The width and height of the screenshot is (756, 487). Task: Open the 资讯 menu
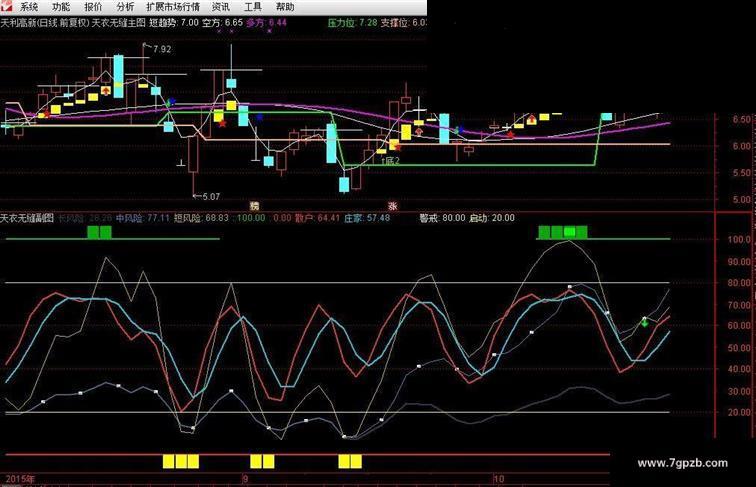pos(221,7)
